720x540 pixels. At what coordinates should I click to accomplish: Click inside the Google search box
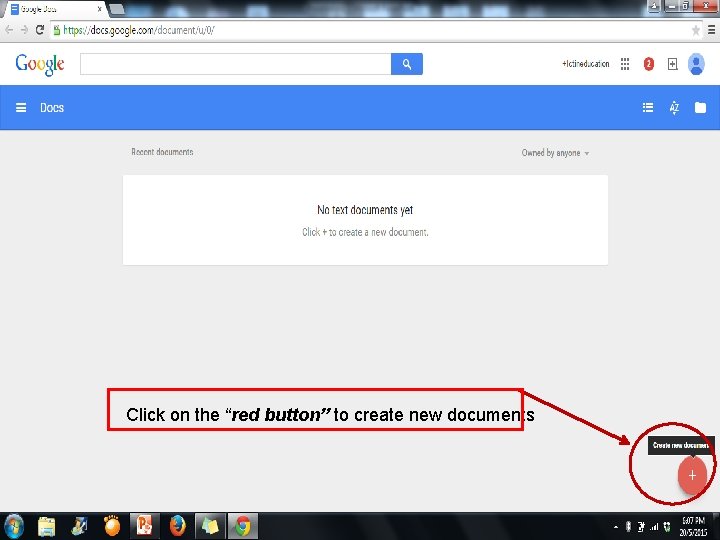236,64
